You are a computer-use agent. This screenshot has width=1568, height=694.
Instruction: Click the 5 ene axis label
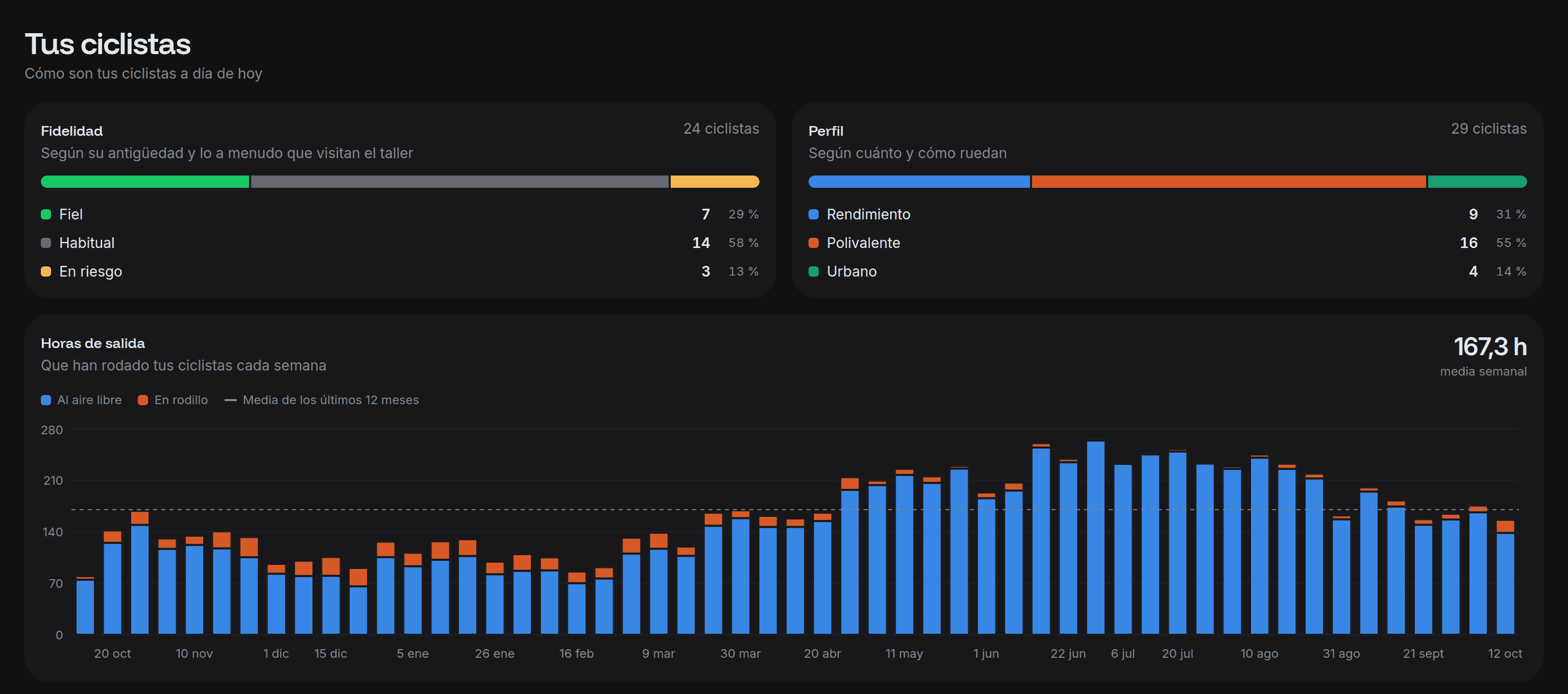pos(413,653)
